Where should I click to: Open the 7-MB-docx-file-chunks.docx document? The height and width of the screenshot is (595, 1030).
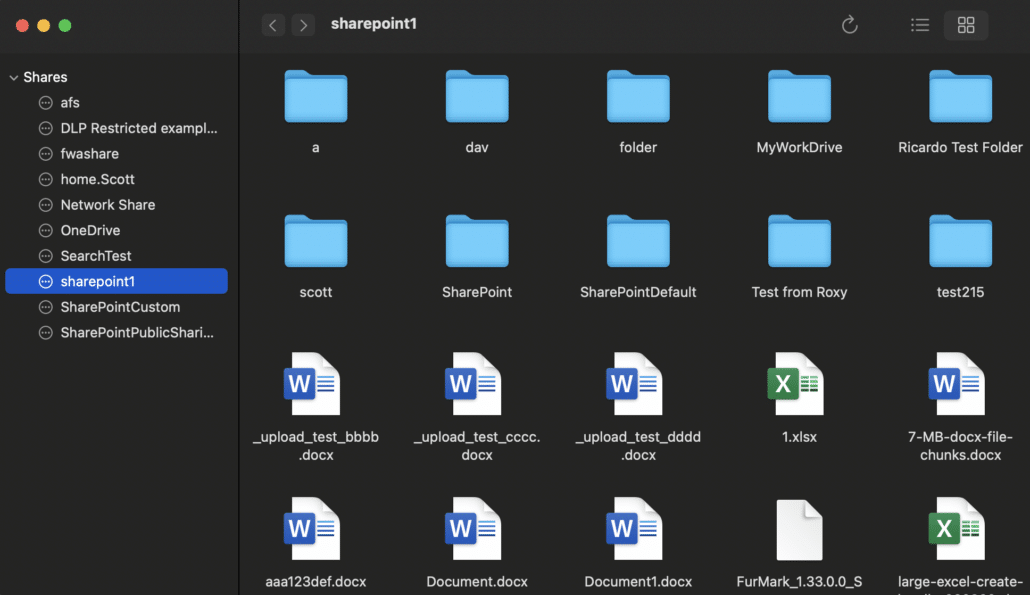pos(960,385)
